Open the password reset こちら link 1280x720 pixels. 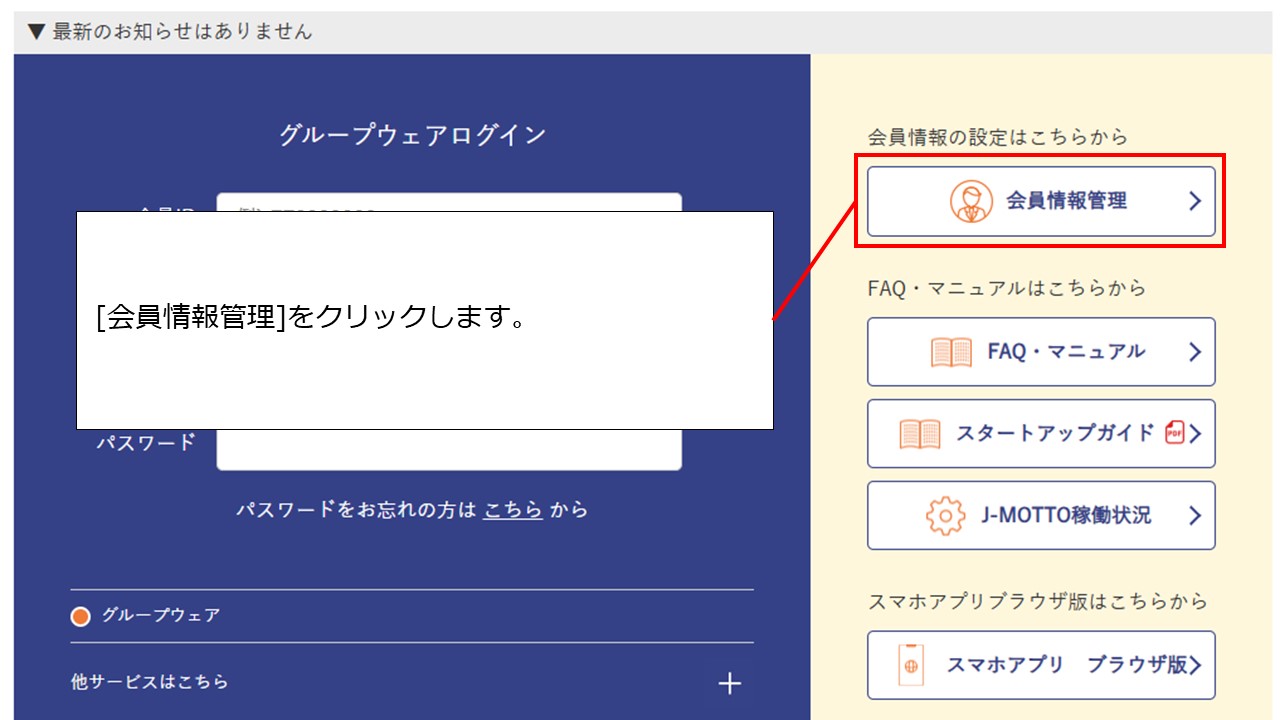tap(511, 509)
